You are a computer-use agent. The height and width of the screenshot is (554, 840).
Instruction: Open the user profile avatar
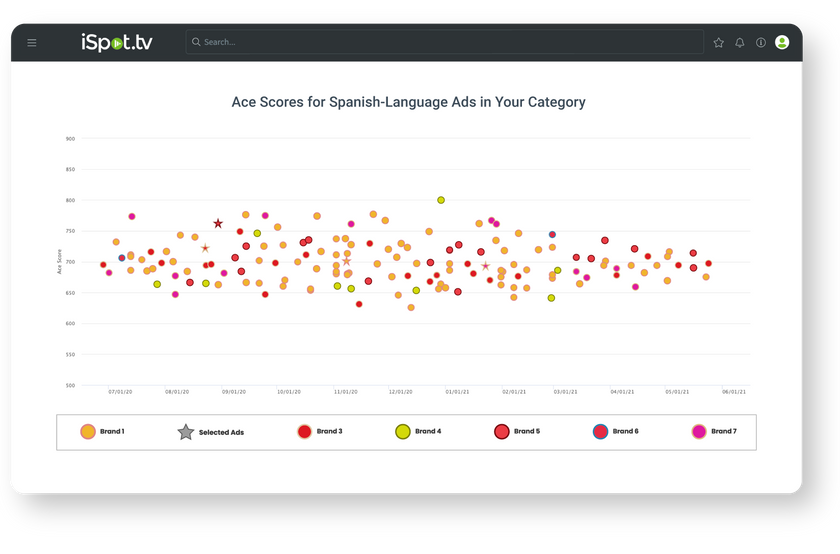pyautogui.click(x=782, y=42)
